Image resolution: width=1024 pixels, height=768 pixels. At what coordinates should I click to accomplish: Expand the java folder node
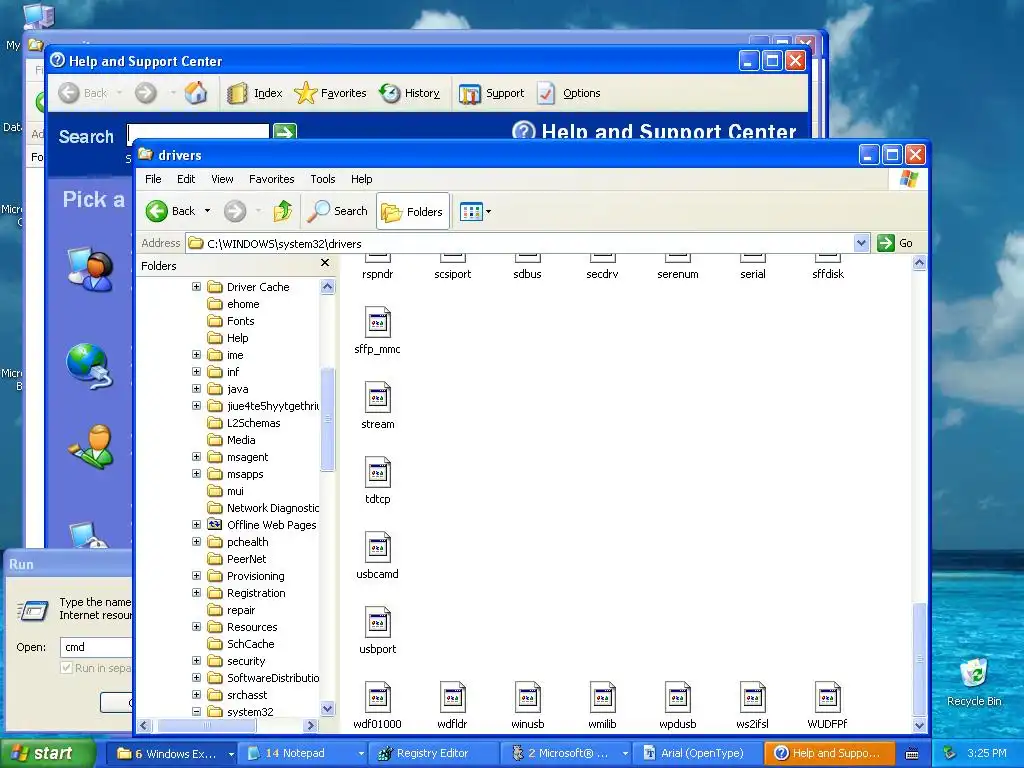coord(196,388)
